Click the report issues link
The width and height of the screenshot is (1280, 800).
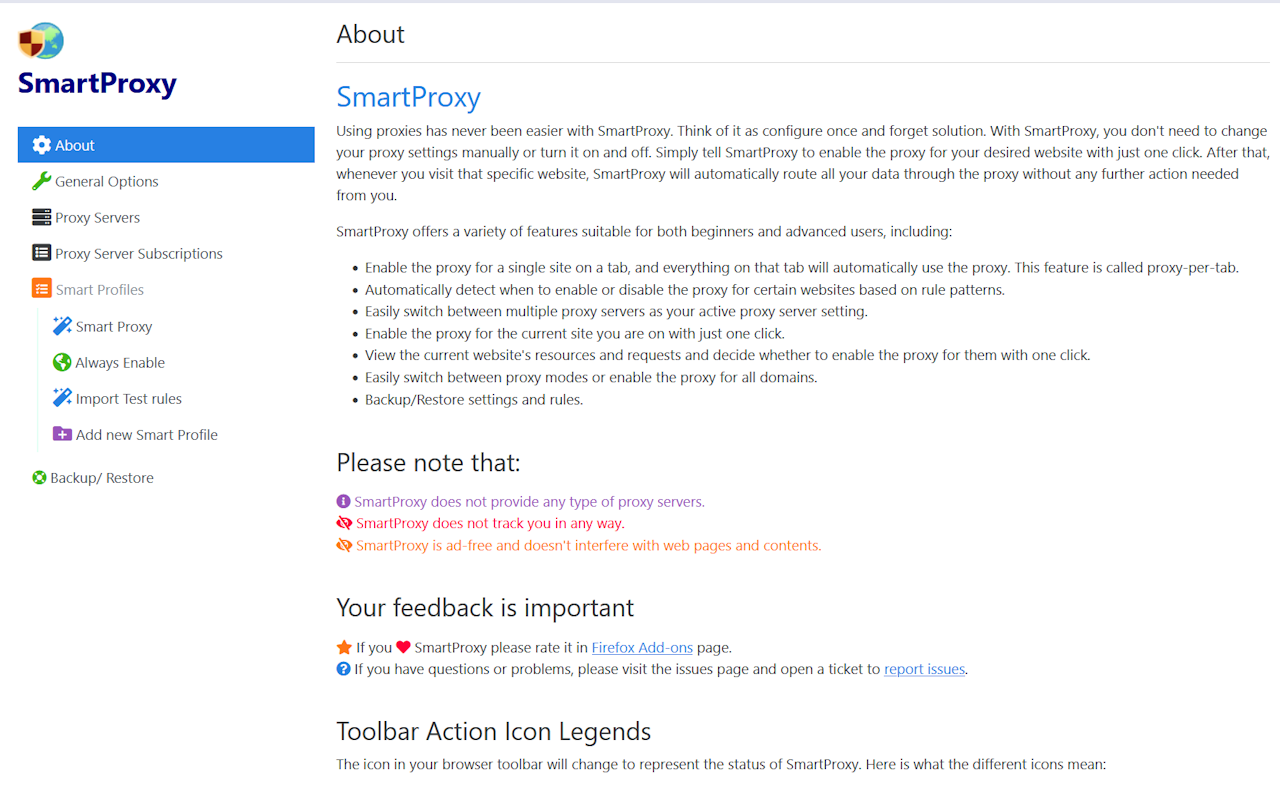point(923,669)
